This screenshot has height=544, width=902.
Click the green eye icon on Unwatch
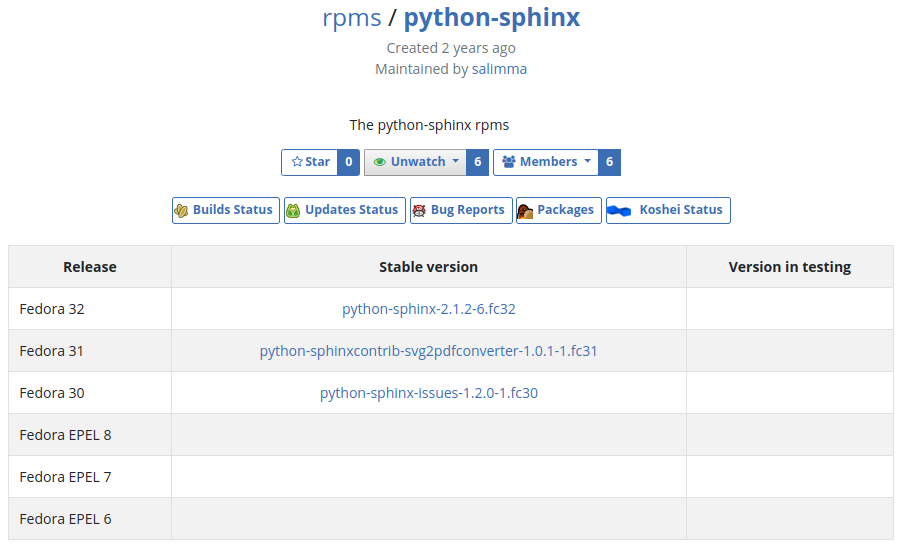click(x=380, y=162)
